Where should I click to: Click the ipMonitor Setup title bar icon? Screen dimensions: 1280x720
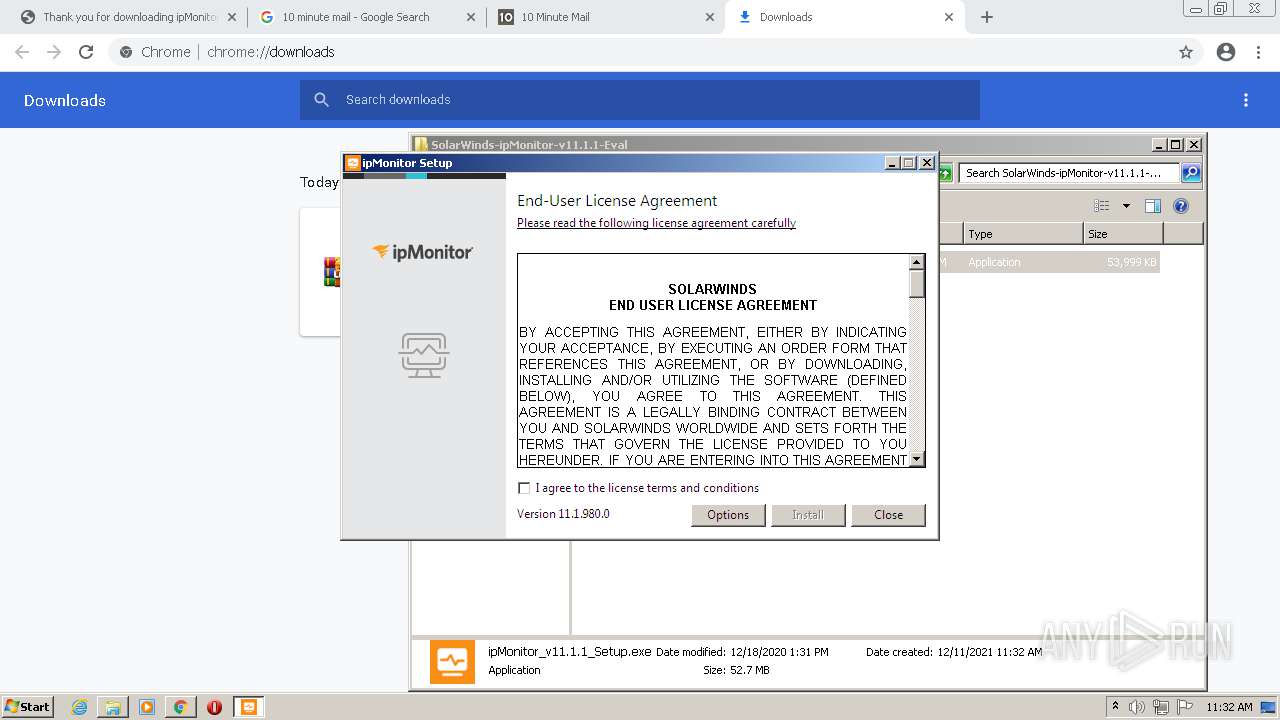(352, 163)
